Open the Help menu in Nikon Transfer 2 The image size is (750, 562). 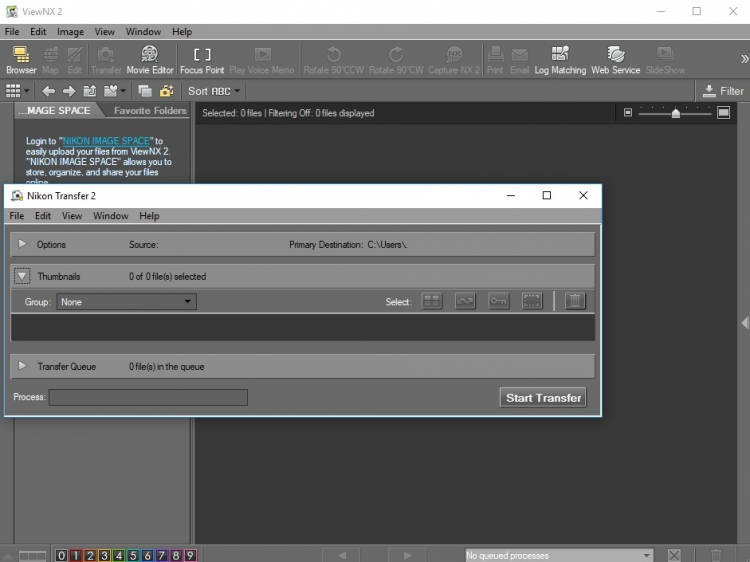click(149, 216)
